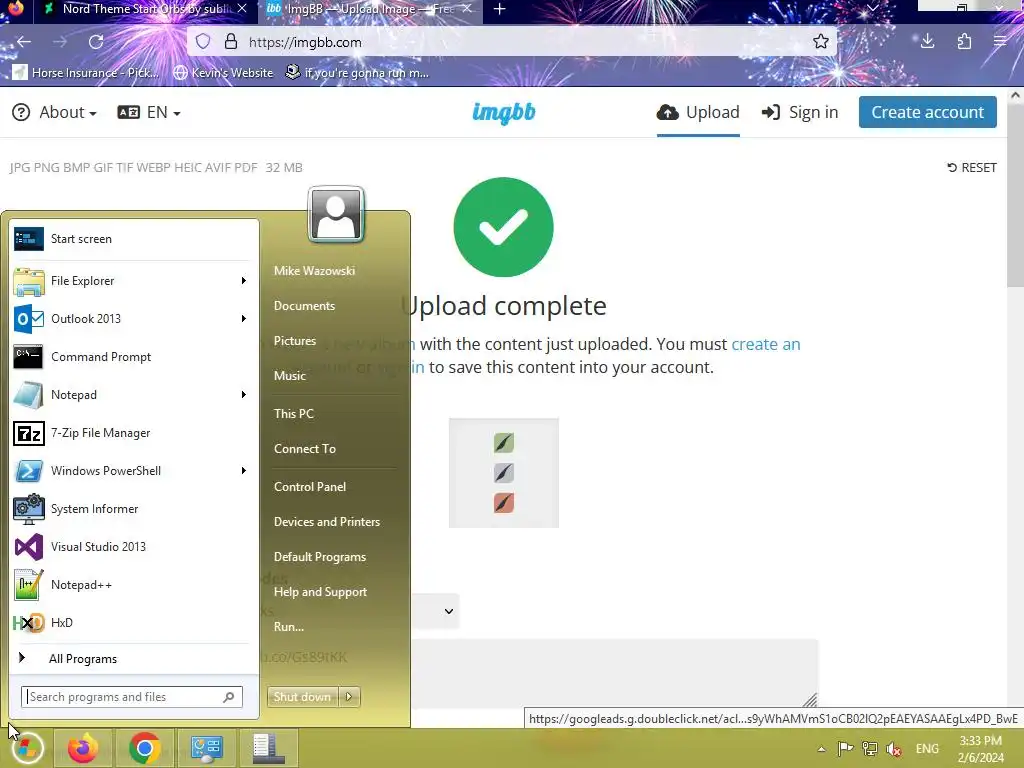Open the Action Center flag icon
The image size is (1024, 768).
coord(845,748)
